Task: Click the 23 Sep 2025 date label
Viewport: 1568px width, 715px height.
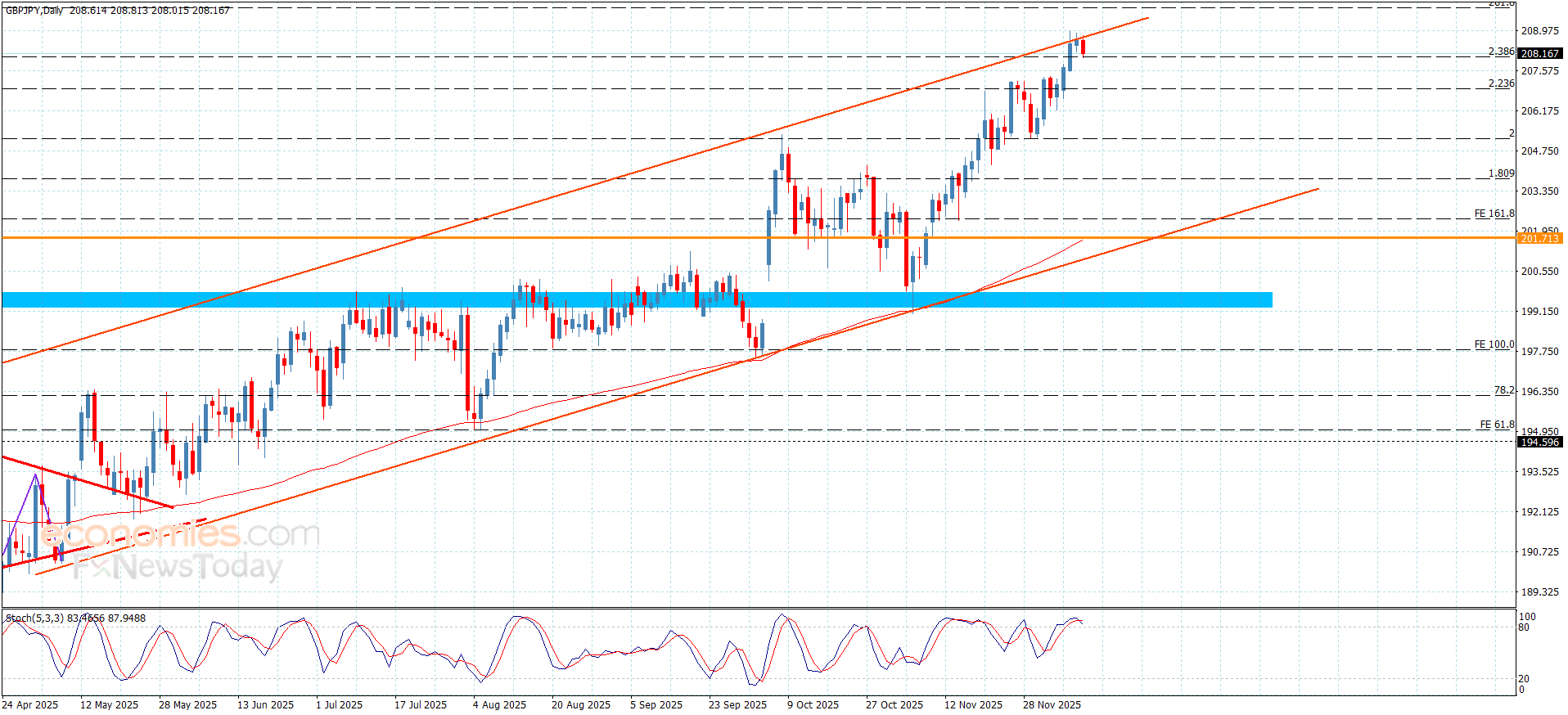Action: pos(737,705)
